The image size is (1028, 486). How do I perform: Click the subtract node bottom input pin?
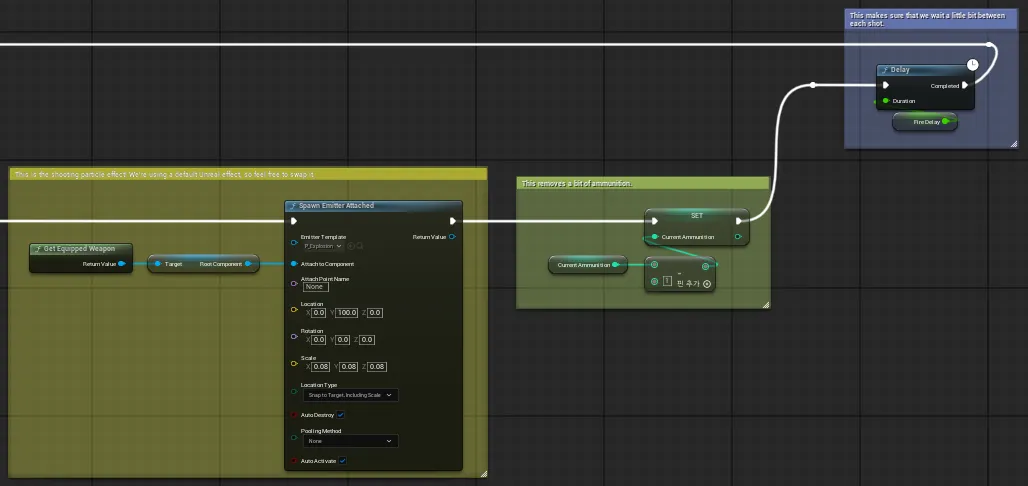(x=654, y=282)
